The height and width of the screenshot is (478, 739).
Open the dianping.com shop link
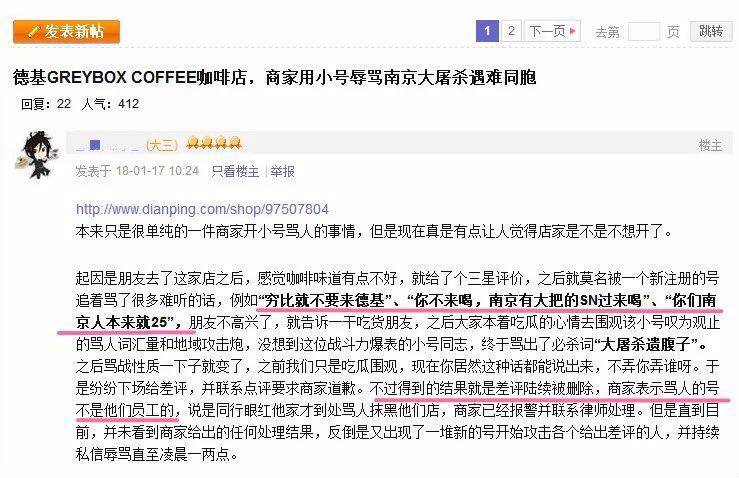[x=202, y=209]
